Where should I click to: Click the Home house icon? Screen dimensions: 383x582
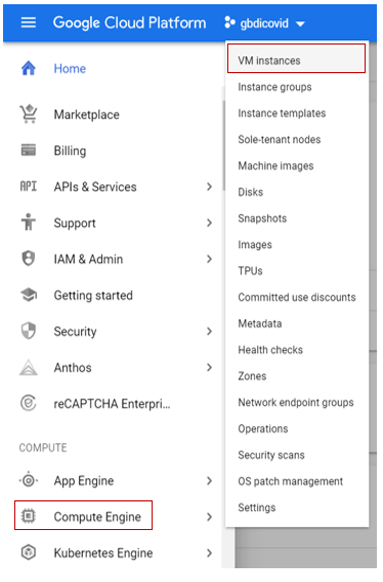coord(28,69)
